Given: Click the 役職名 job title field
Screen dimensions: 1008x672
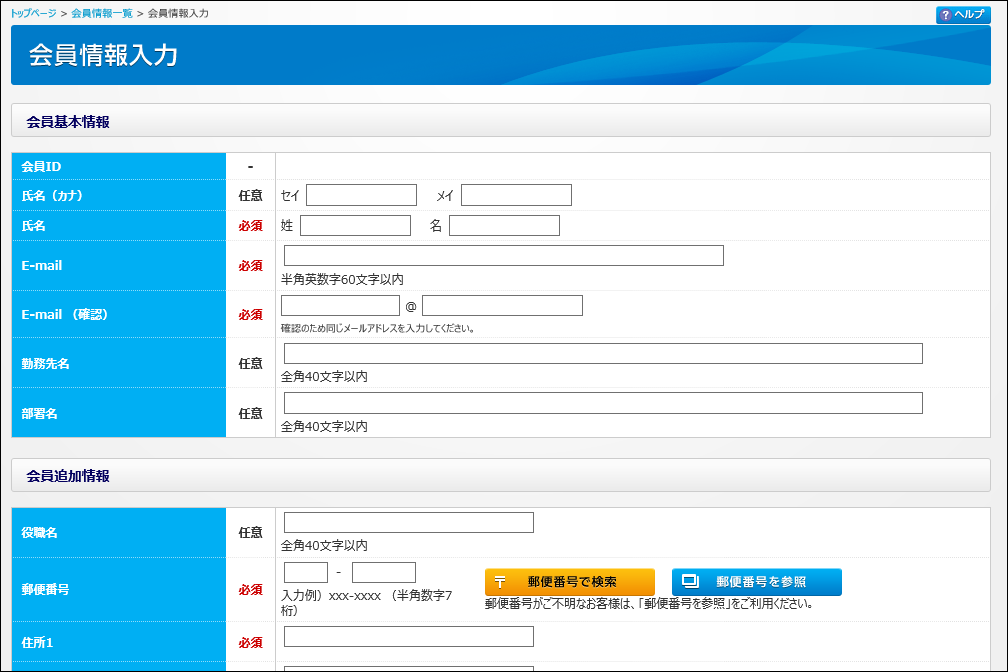Looking at the screenshot, I should 408,523.
